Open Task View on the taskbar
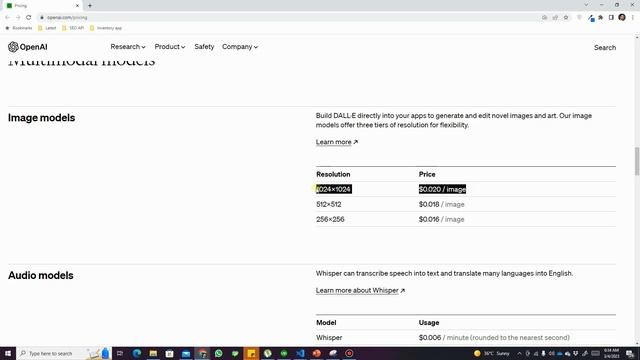 click(x=120, y=353)
